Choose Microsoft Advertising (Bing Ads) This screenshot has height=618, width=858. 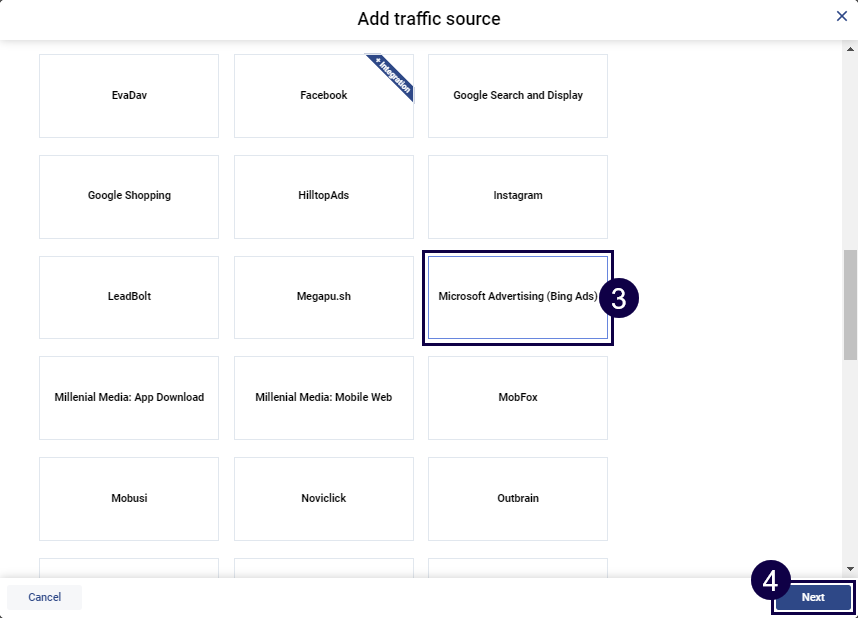(x=517, y=297)
